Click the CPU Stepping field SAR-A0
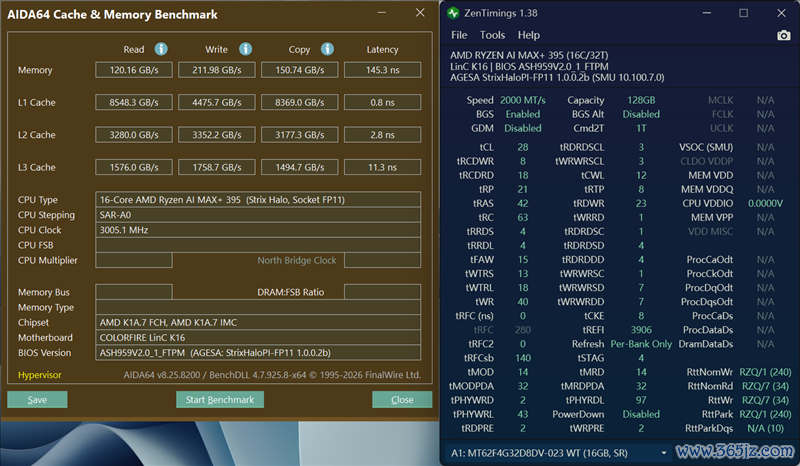This screenshot has height=466, width=800. point(258,215)
